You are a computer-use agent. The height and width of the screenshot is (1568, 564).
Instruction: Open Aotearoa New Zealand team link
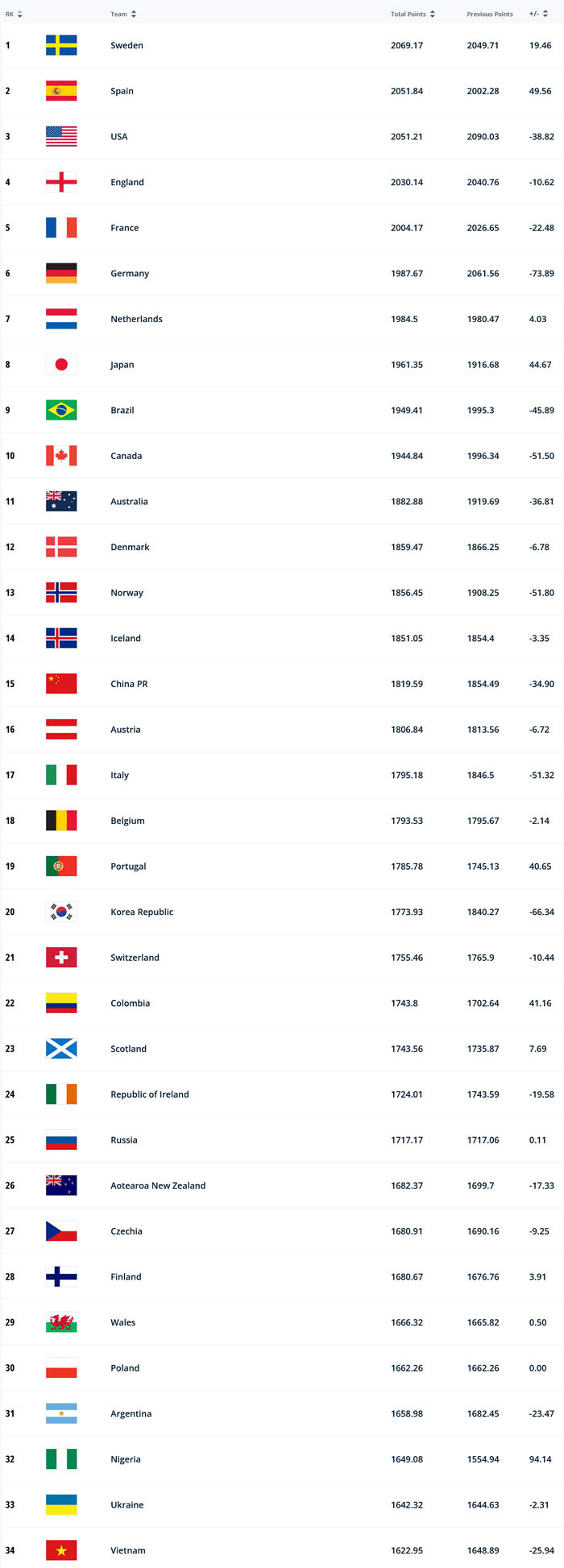pyautogui.click(x=158, y=1185)
